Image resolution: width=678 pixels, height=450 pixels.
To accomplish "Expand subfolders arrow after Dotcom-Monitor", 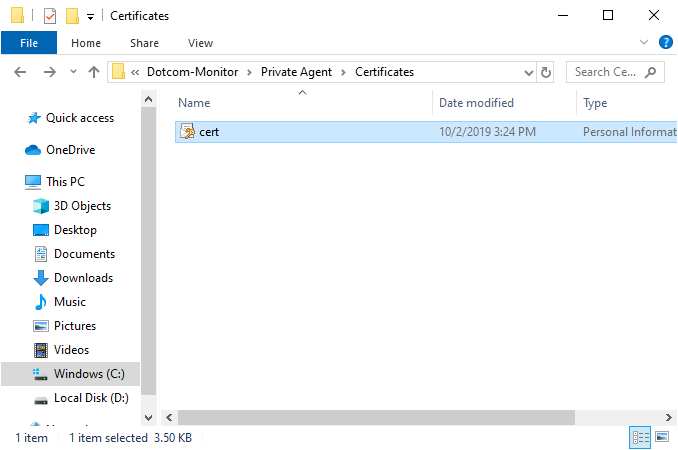I will pyautogui.click(x=249, y=72).
